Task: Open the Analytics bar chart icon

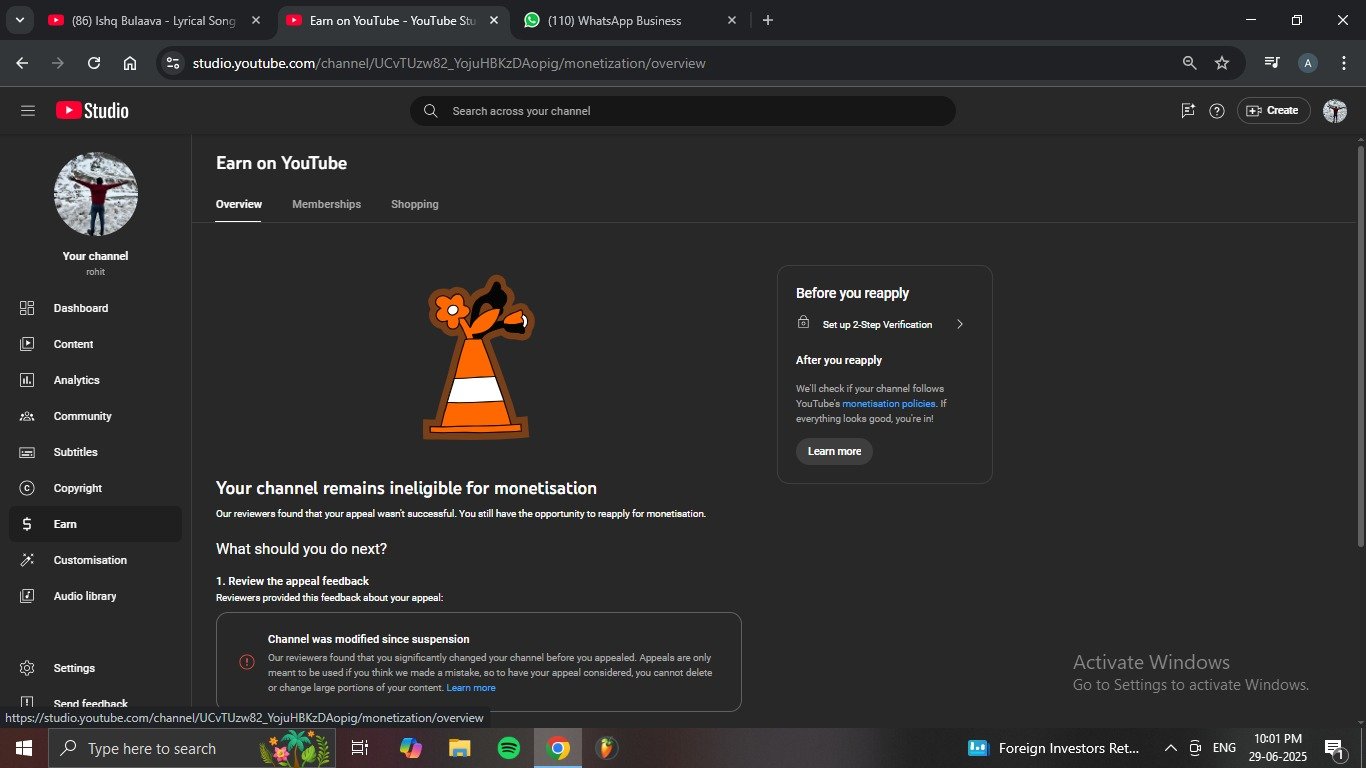Action: pyautogui.click(x=27, y=380)
